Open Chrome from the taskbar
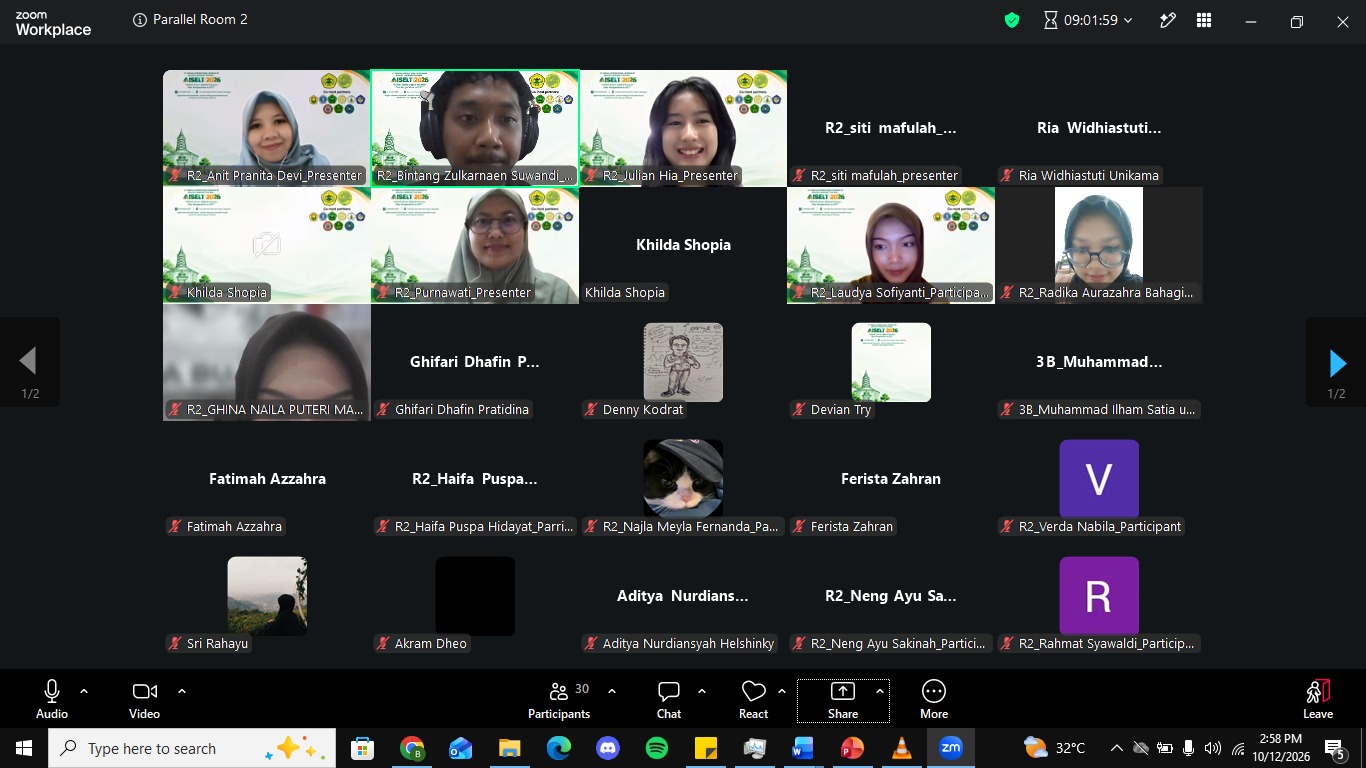The width and height of the screenshot is (1366, 768). (412, 748)
